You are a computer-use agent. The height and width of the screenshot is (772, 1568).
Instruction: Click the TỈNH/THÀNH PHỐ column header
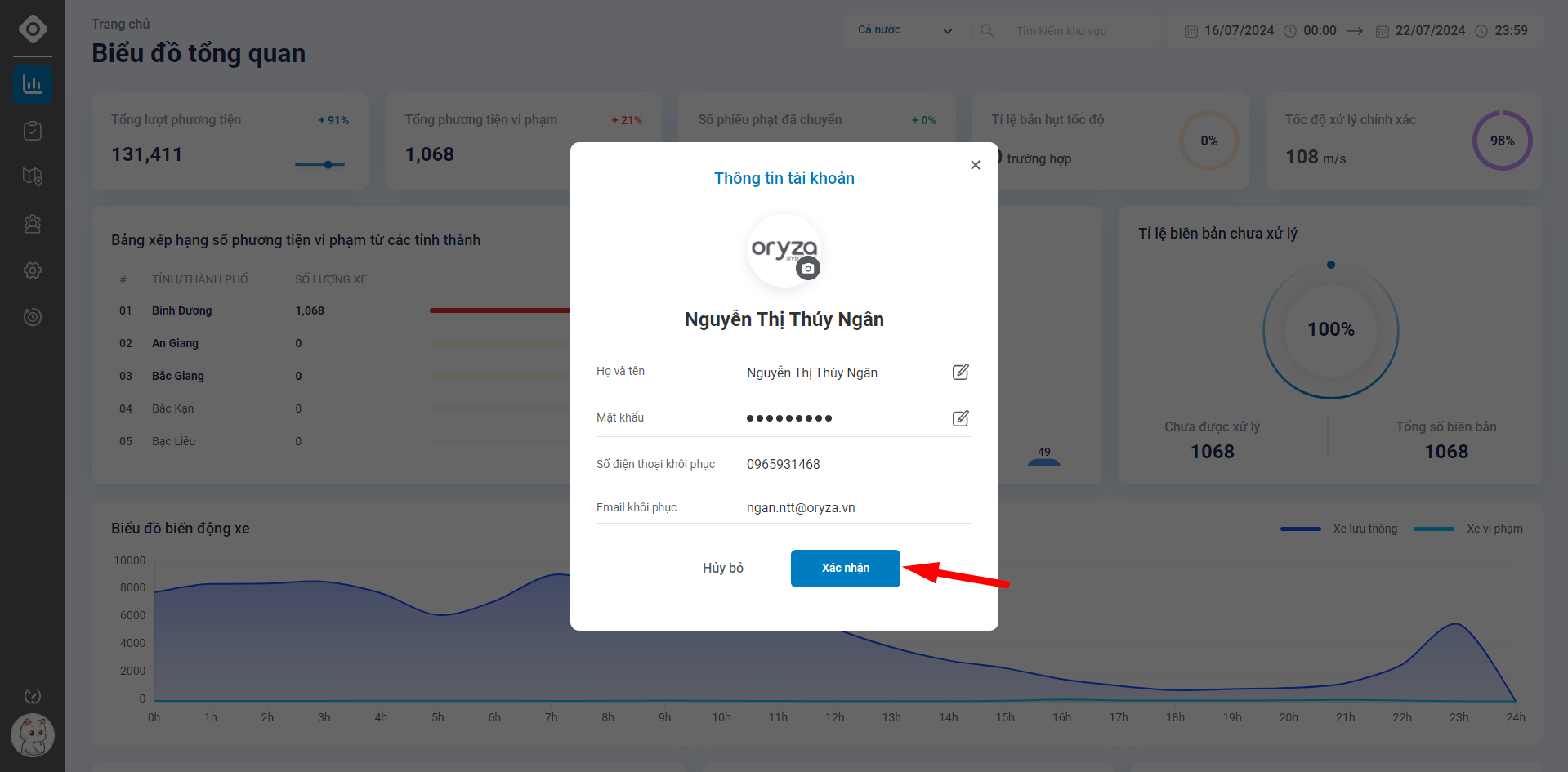pos(199,279)
